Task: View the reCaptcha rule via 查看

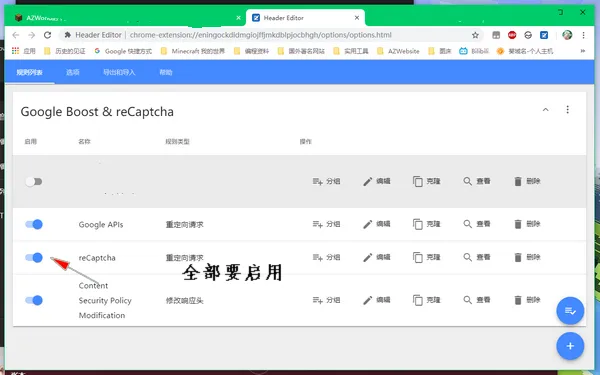Action: 476,257
